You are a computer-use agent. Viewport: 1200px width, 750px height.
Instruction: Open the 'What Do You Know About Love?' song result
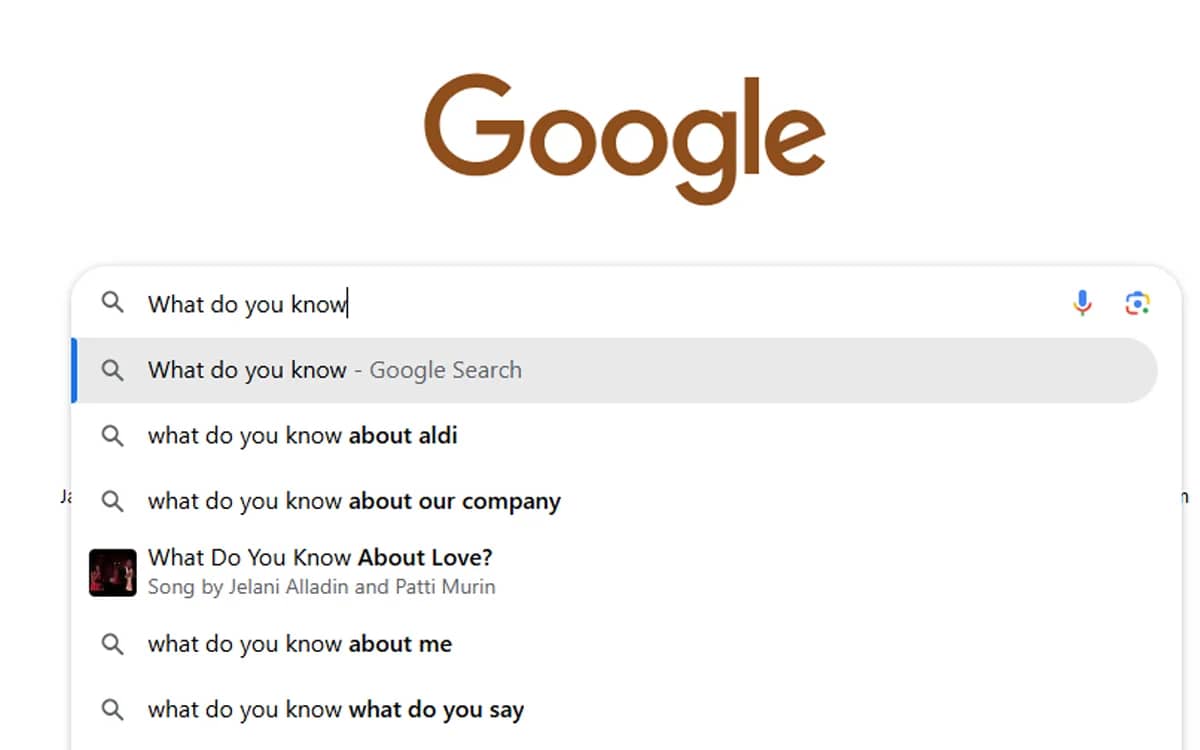coord(319,557)
